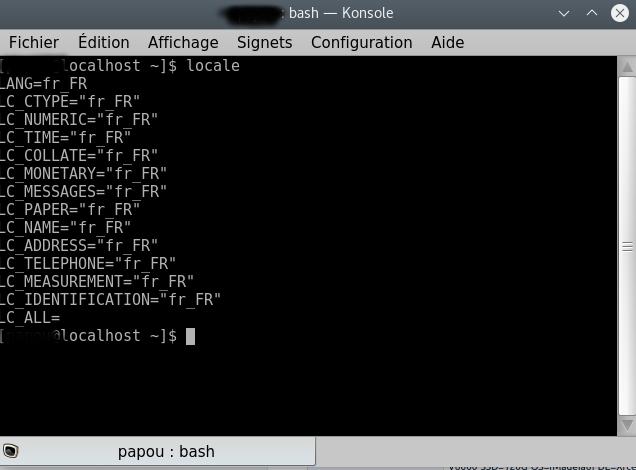Open the Aide menu

(x=447, y=43)
